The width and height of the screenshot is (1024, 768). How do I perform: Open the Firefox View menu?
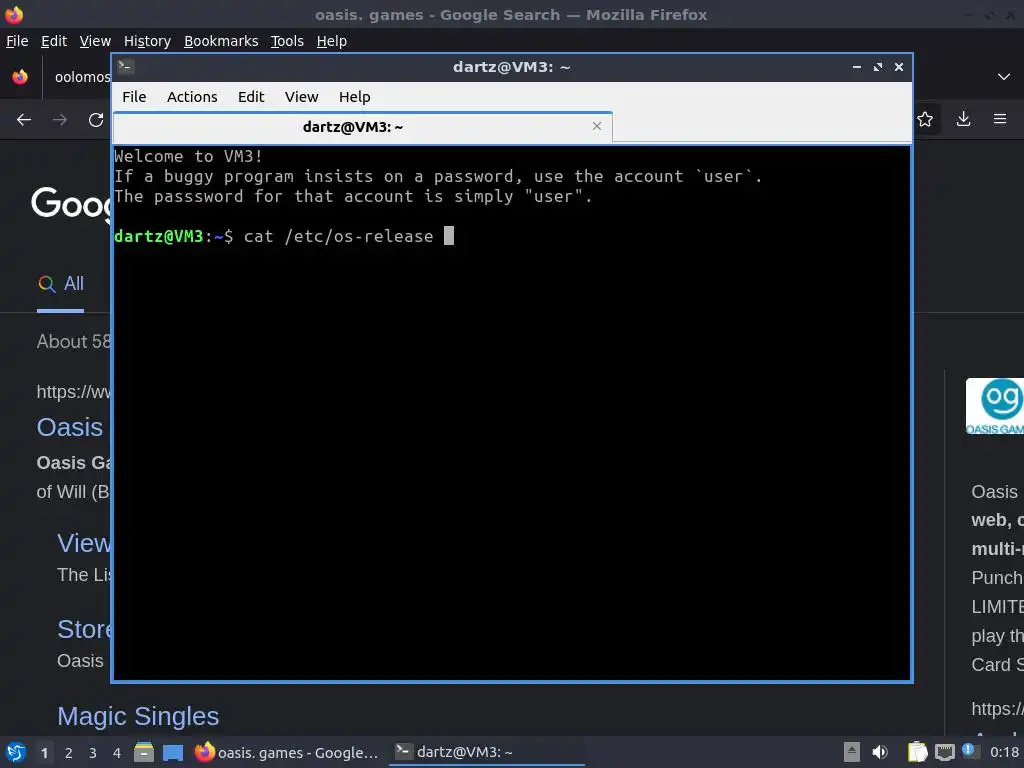tap(95, 41)
